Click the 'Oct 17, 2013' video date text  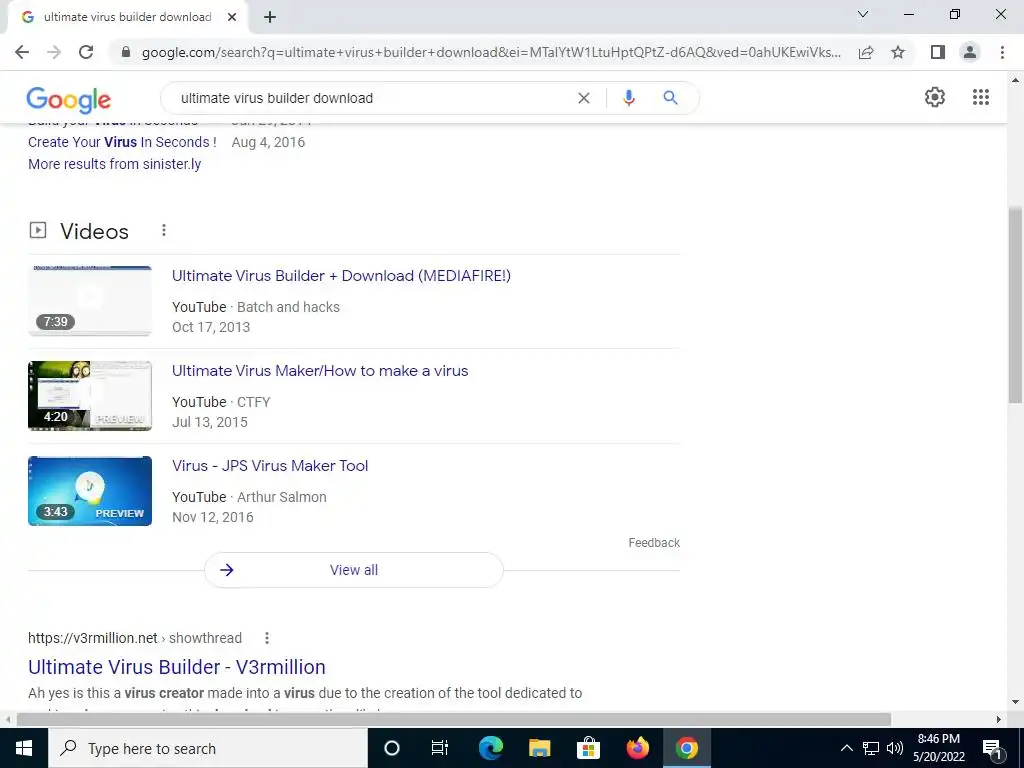click(211, 327)
